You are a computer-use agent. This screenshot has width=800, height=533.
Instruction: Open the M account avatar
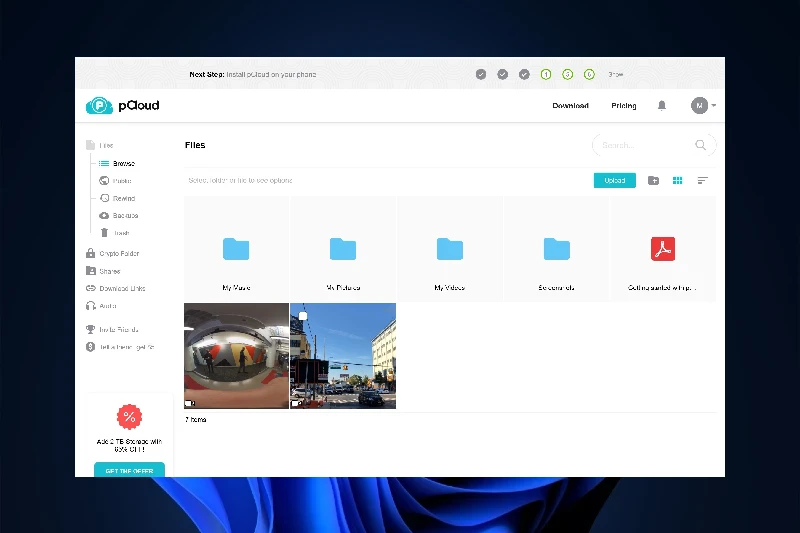click(699, 106)
